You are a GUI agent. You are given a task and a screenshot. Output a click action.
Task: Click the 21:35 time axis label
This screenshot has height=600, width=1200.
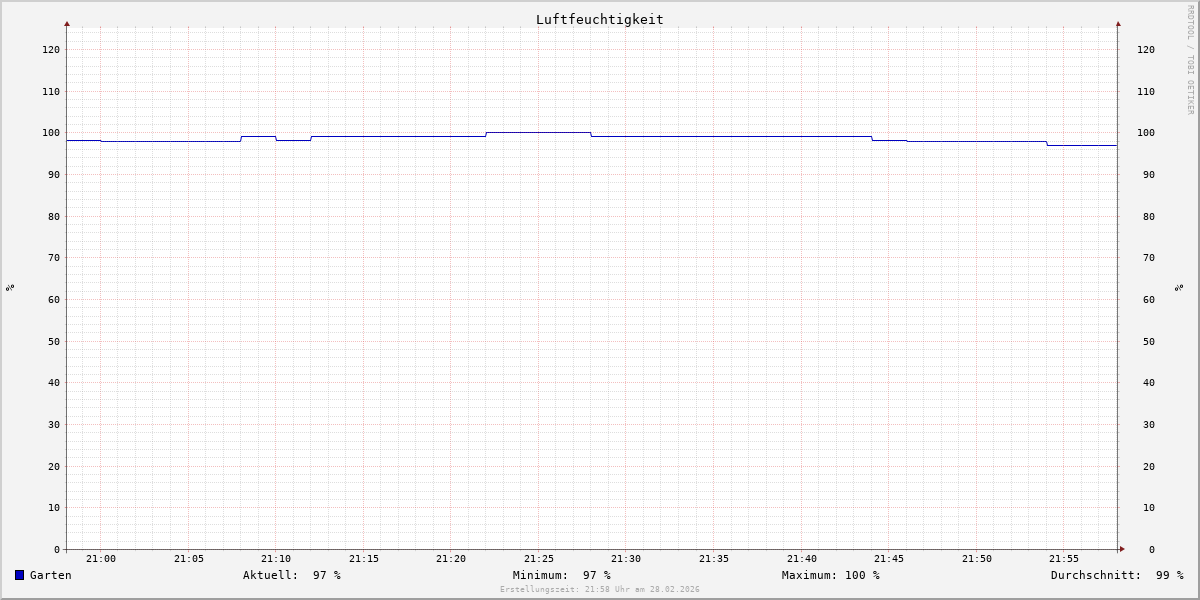point(714,559)
